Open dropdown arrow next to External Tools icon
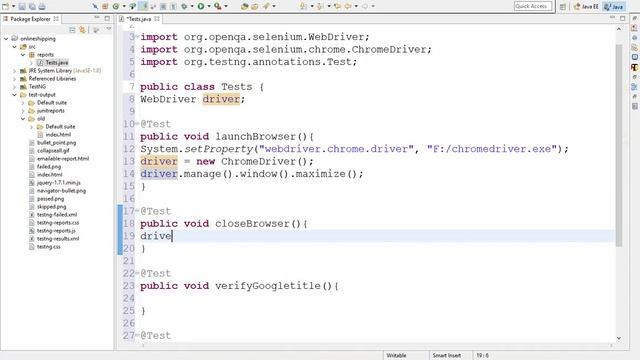Viewport: 640px width, 360px height. 226,6
